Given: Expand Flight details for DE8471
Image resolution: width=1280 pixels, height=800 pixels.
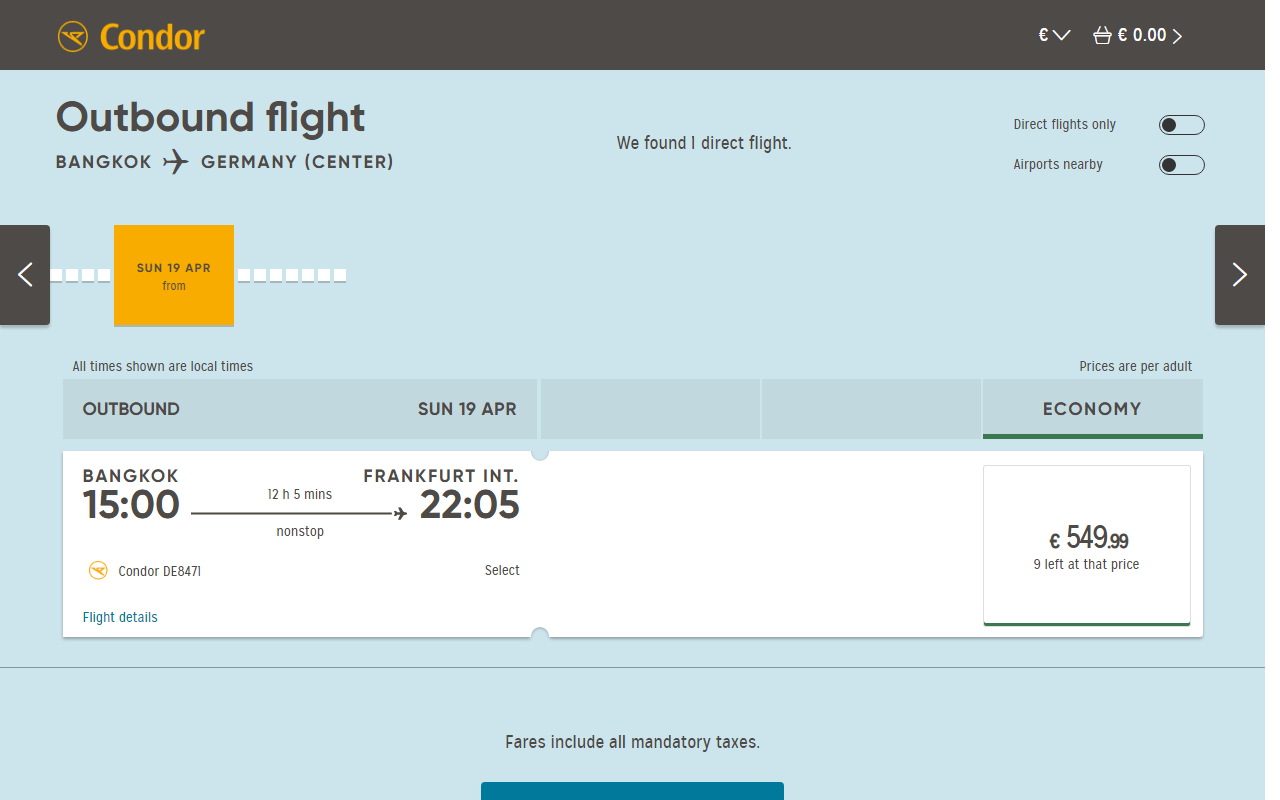Looking at the screenshot, I should (x=120, y=617).
